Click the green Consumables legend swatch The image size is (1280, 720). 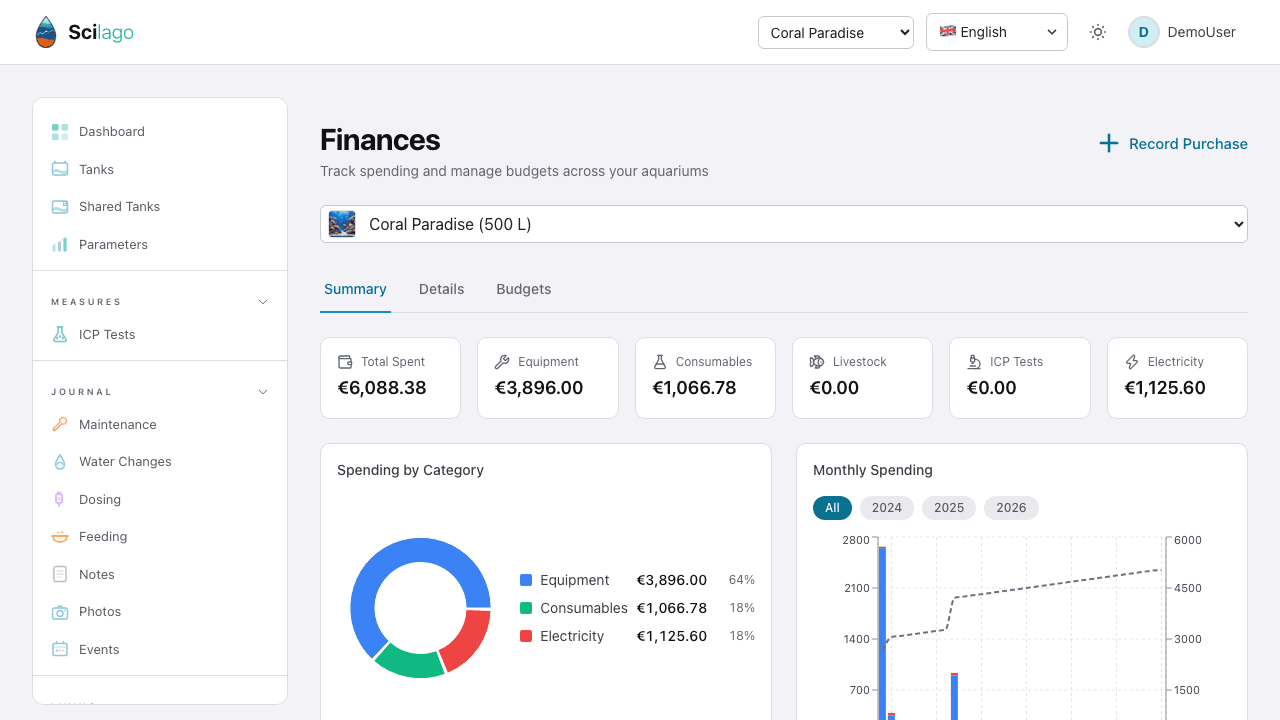point(526,608)
